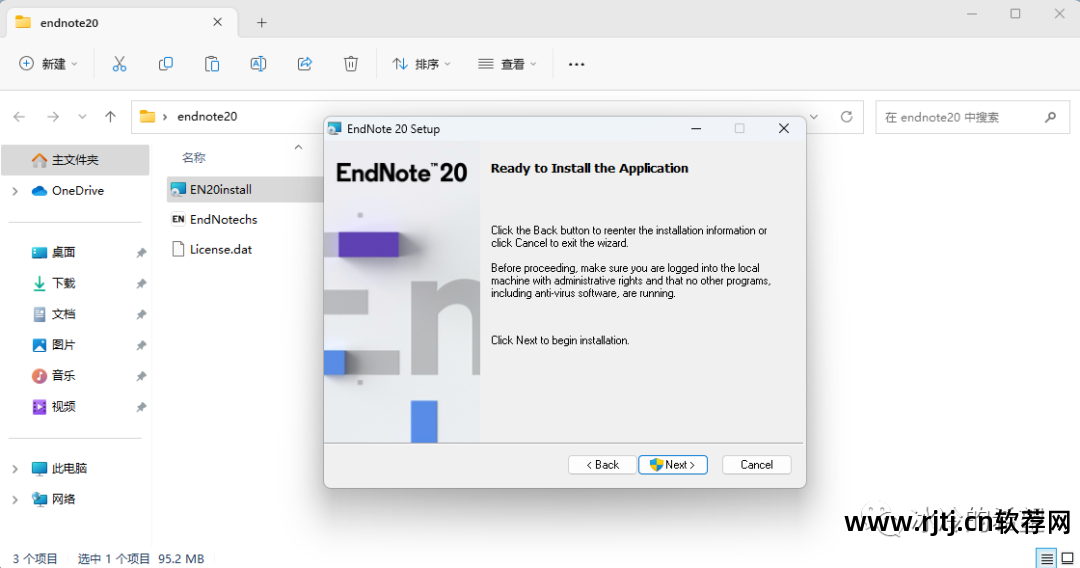
Task: Open the 排序 (Sort) dropdown
Action: (421, 64)
